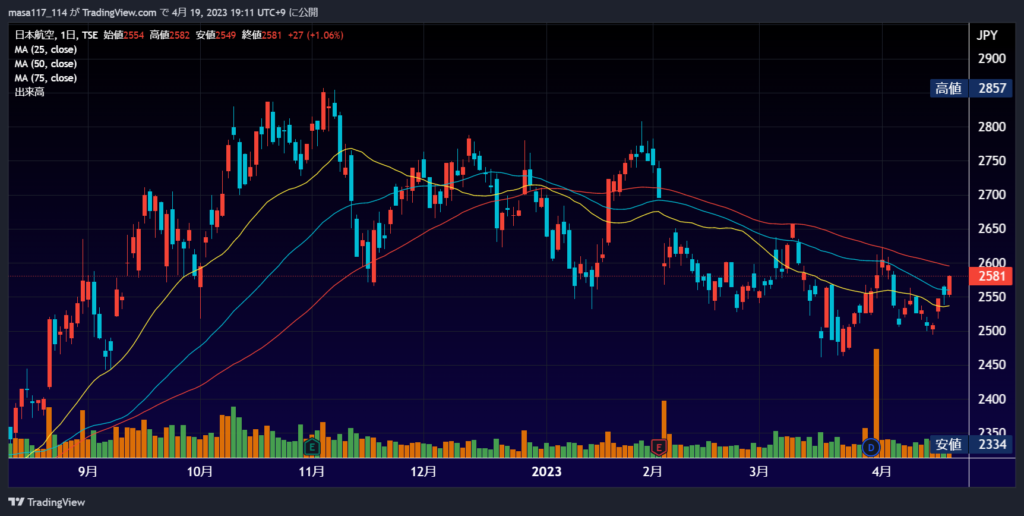This screenshot has height=516, width=1024.
Task: Select the 出来高 volume indicator legend
Action: 29,92
